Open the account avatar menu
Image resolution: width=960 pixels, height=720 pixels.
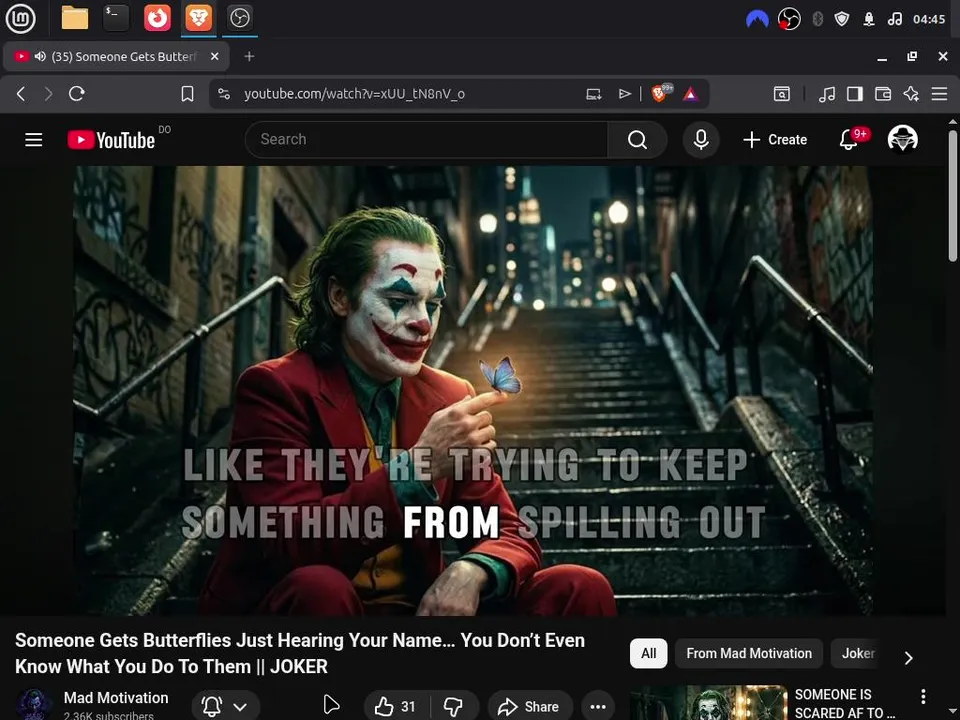902,139
